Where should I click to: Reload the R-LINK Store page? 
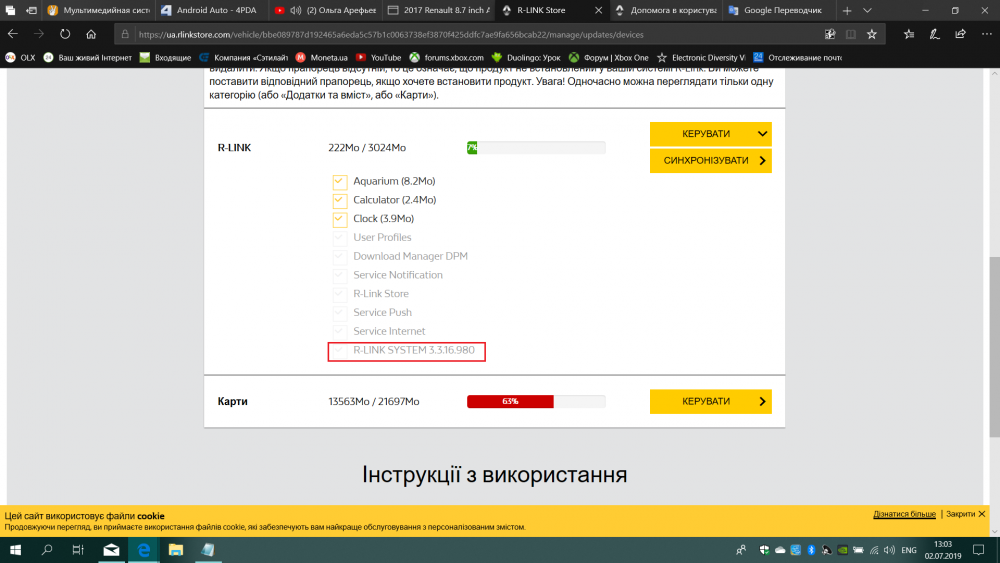pos(65,34)
